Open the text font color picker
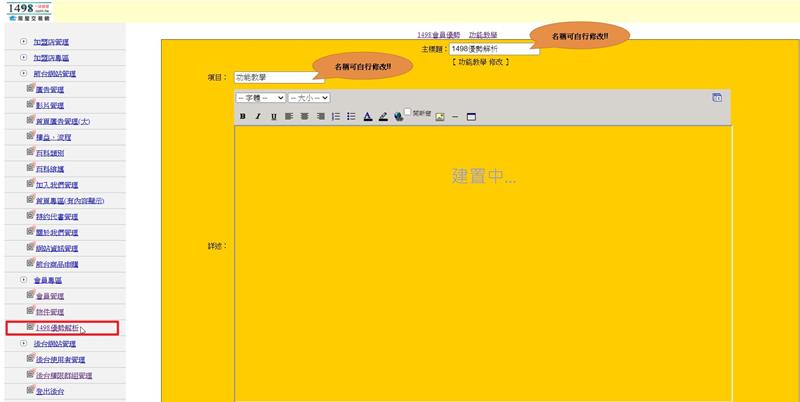800x402 pixels. point(367,117)
